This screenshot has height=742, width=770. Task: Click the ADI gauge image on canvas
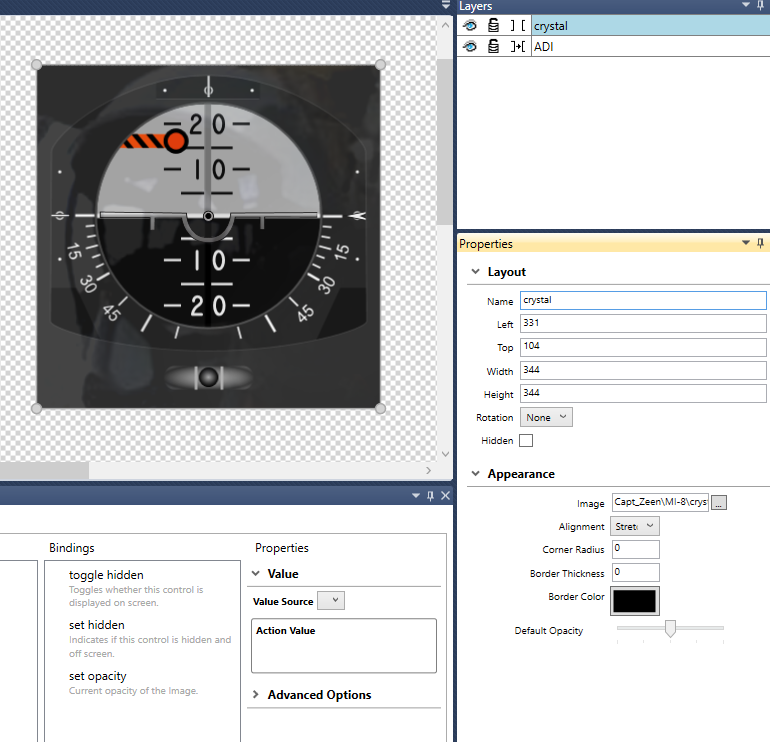(208, 236)
